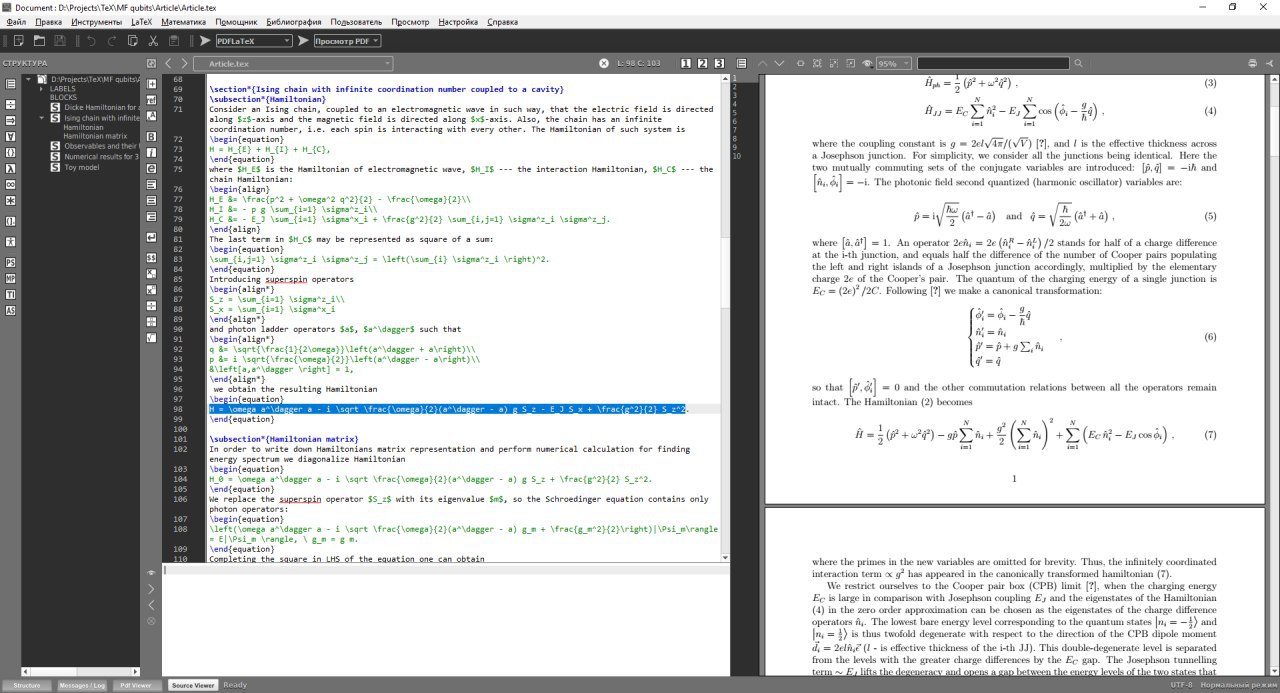Expand the LABELS tree node
The image size is (1280, 693).
coord(41,89)
